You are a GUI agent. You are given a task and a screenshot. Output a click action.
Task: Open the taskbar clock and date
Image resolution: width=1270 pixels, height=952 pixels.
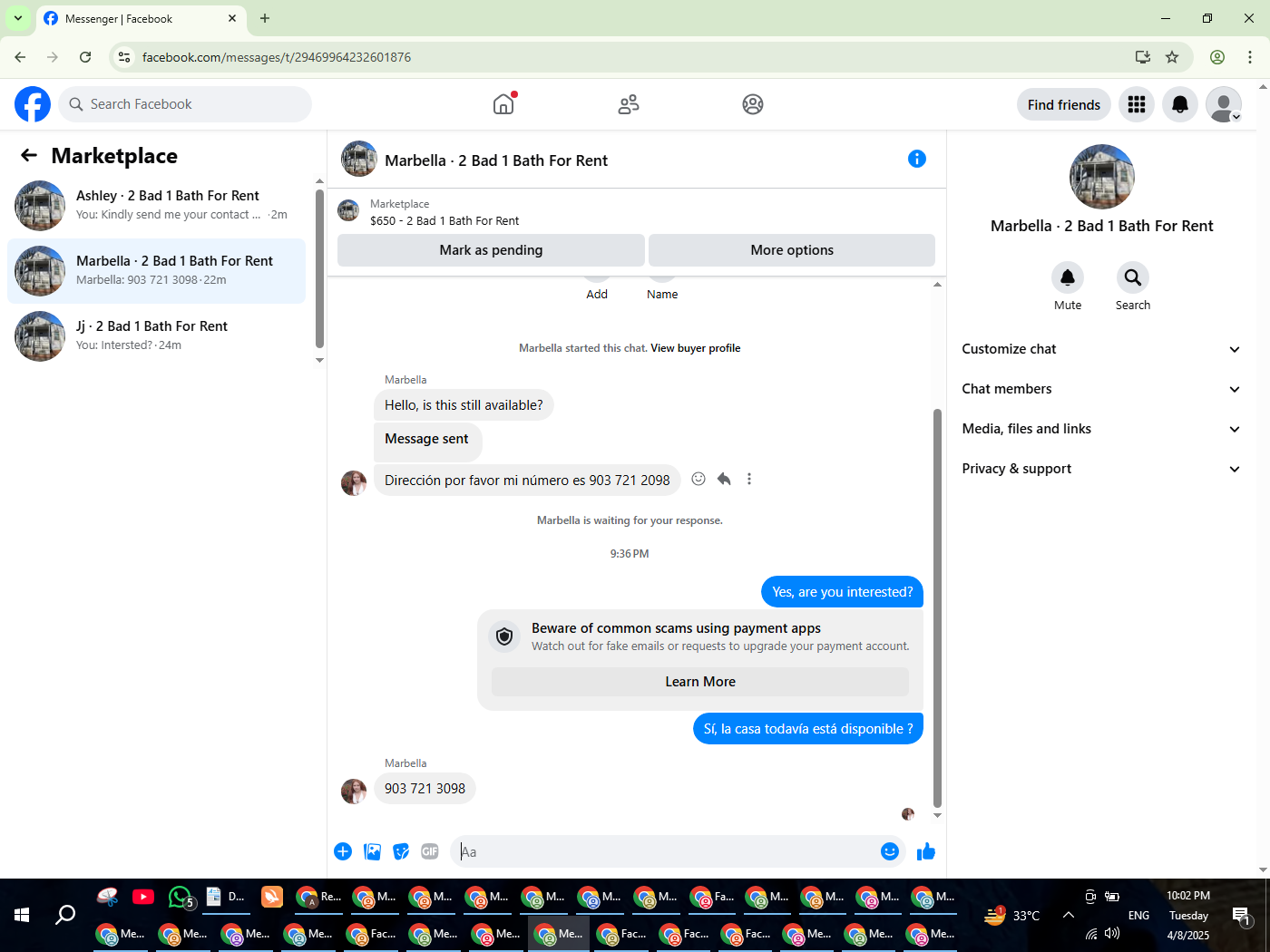pyautogui.click(x=1188, y=915)
